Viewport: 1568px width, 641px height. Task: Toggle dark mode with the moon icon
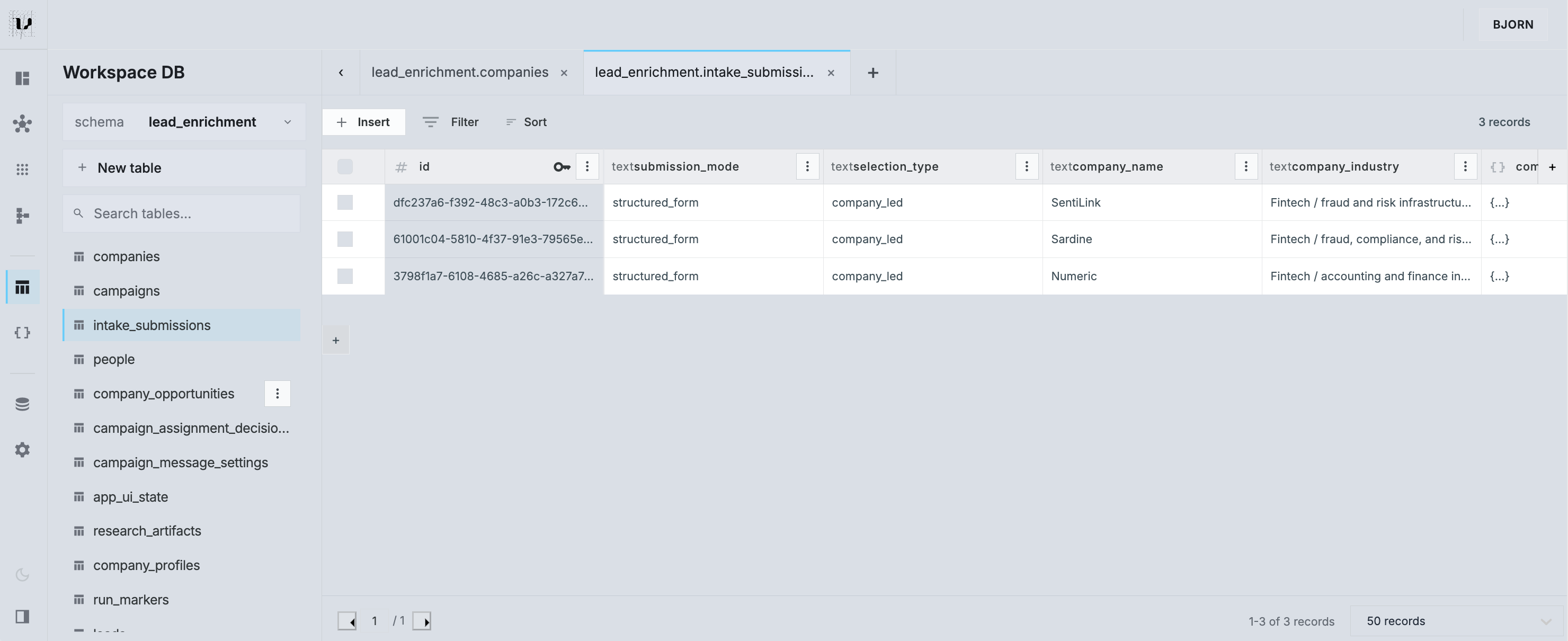[x=23, y=575]
